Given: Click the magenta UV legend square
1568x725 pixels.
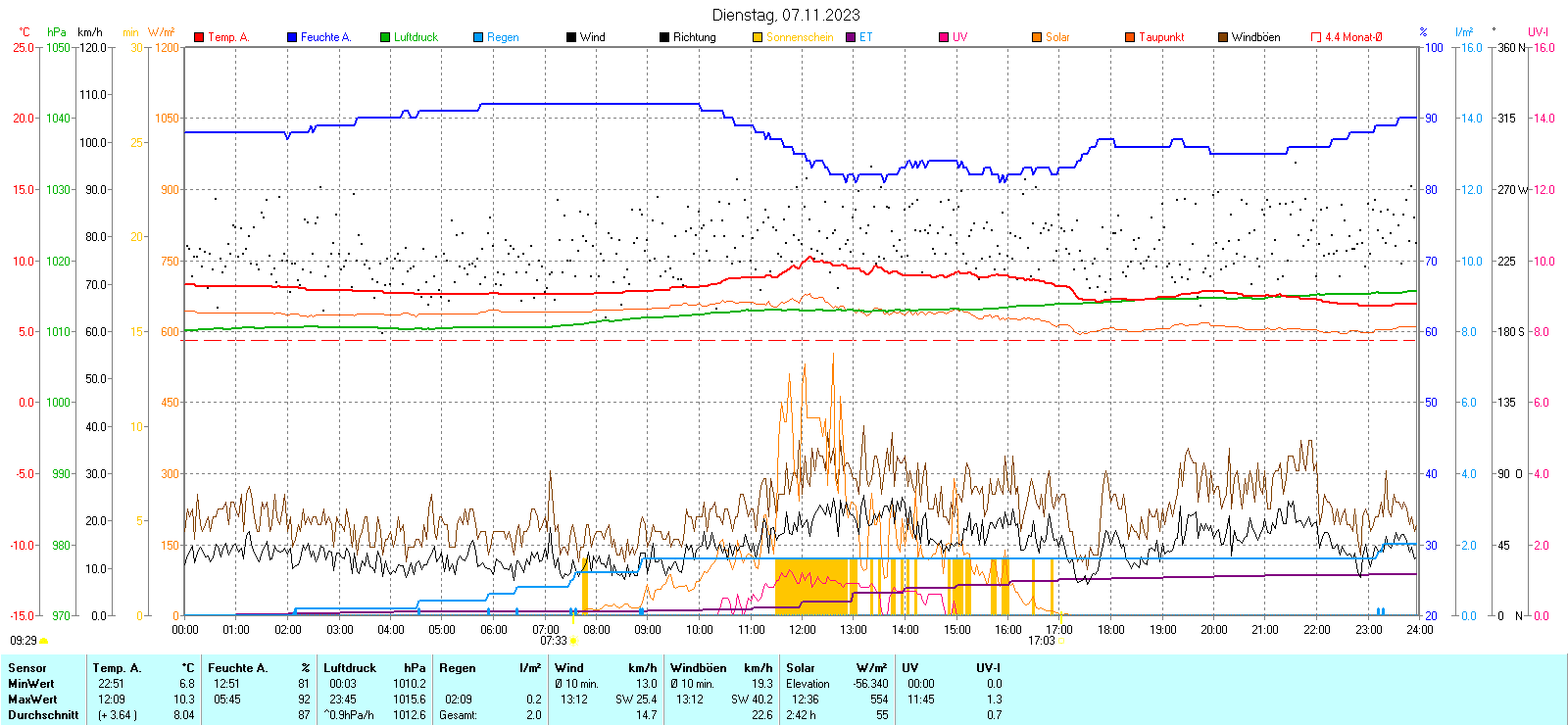Looking at the screenshot, I should (x=944, y=37).
